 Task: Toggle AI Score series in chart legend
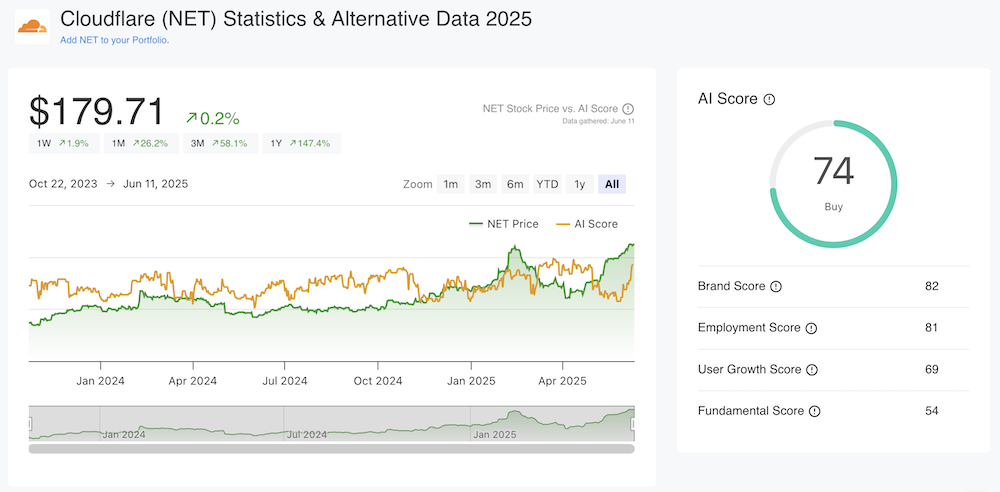click(587, 224)
